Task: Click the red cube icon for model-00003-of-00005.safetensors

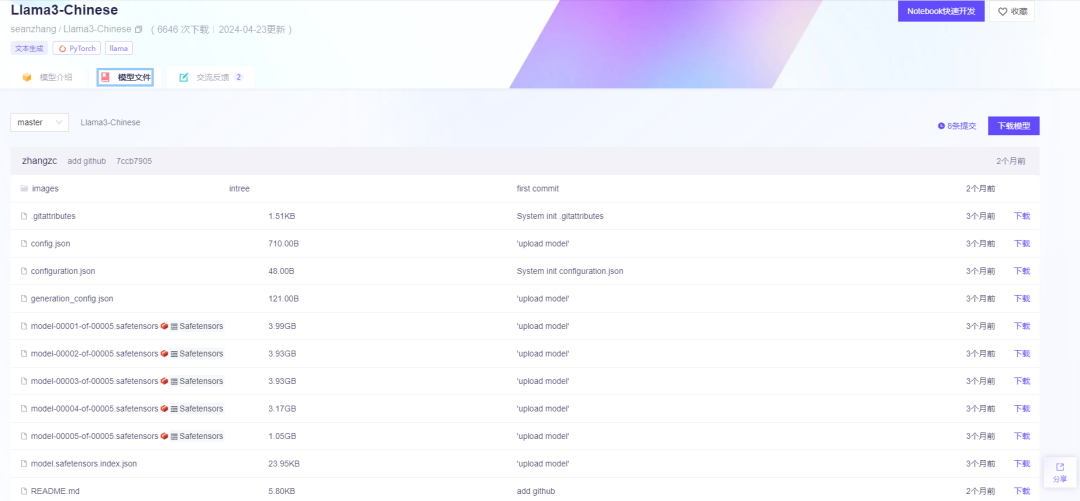Action: (x=165, y=381)
